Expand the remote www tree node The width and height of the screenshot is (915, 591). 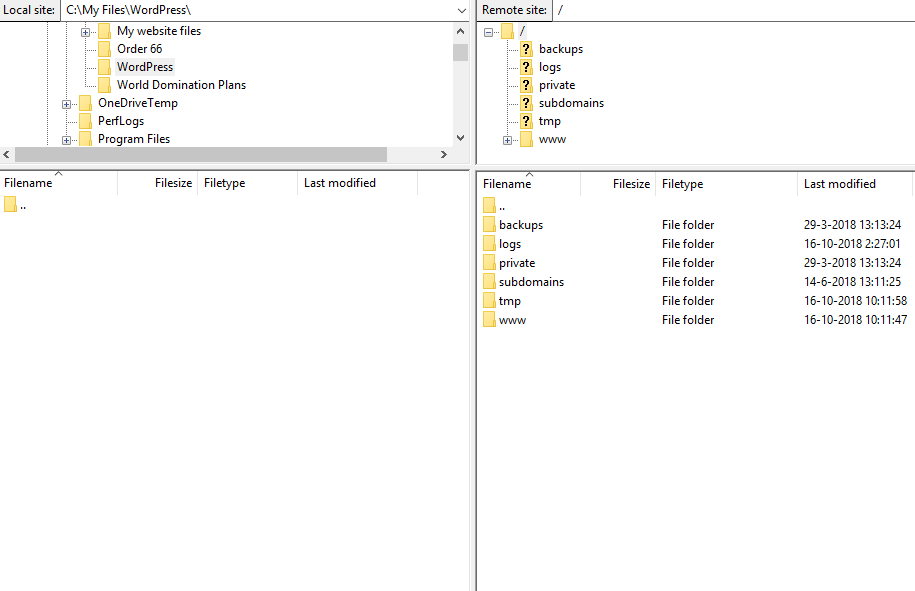[507, 140]
